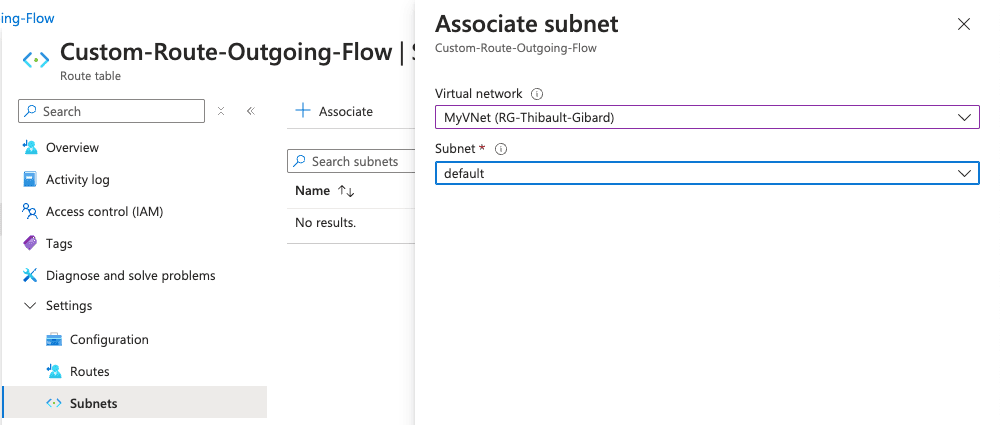1000x425 pixels.
Task: Click the Name column header
Action: (312, 191)
